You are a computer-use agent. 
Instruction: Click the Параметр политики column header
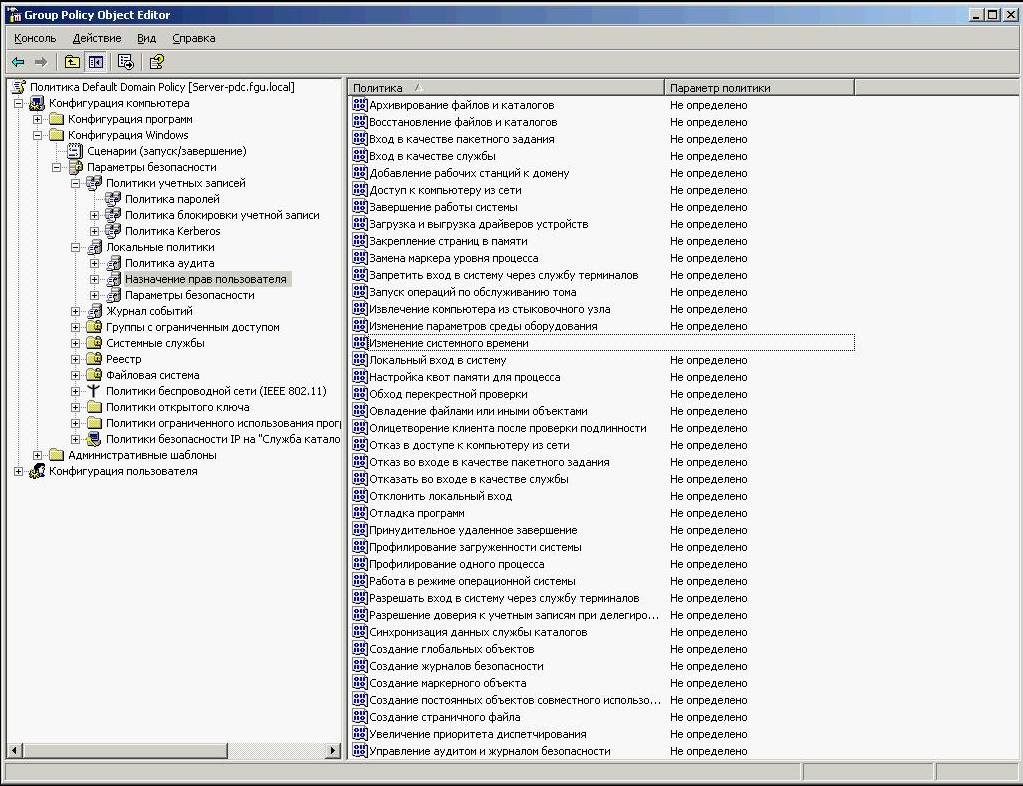click(758, 88)
